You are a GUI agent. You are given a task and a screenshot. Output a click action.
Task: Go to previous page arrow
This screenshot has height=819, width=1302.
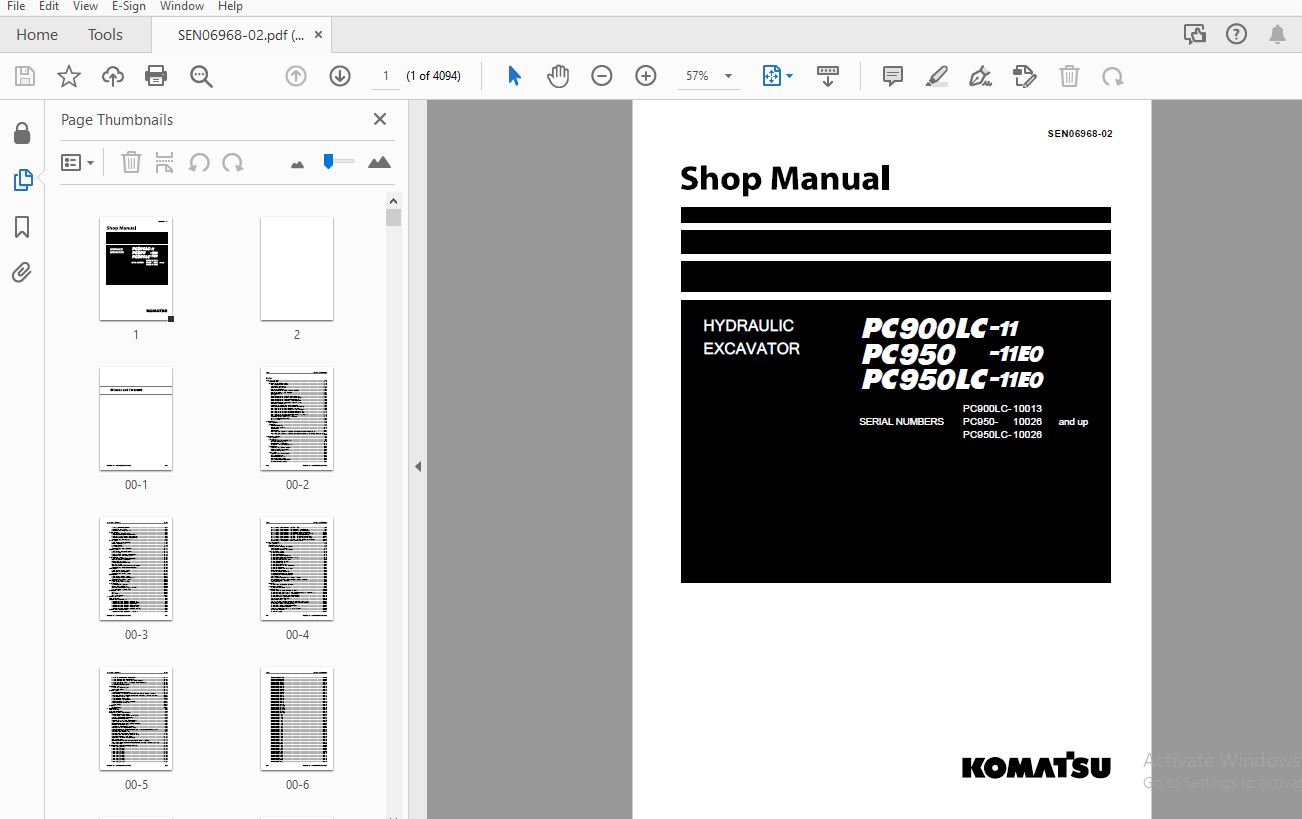pos(296,76)
